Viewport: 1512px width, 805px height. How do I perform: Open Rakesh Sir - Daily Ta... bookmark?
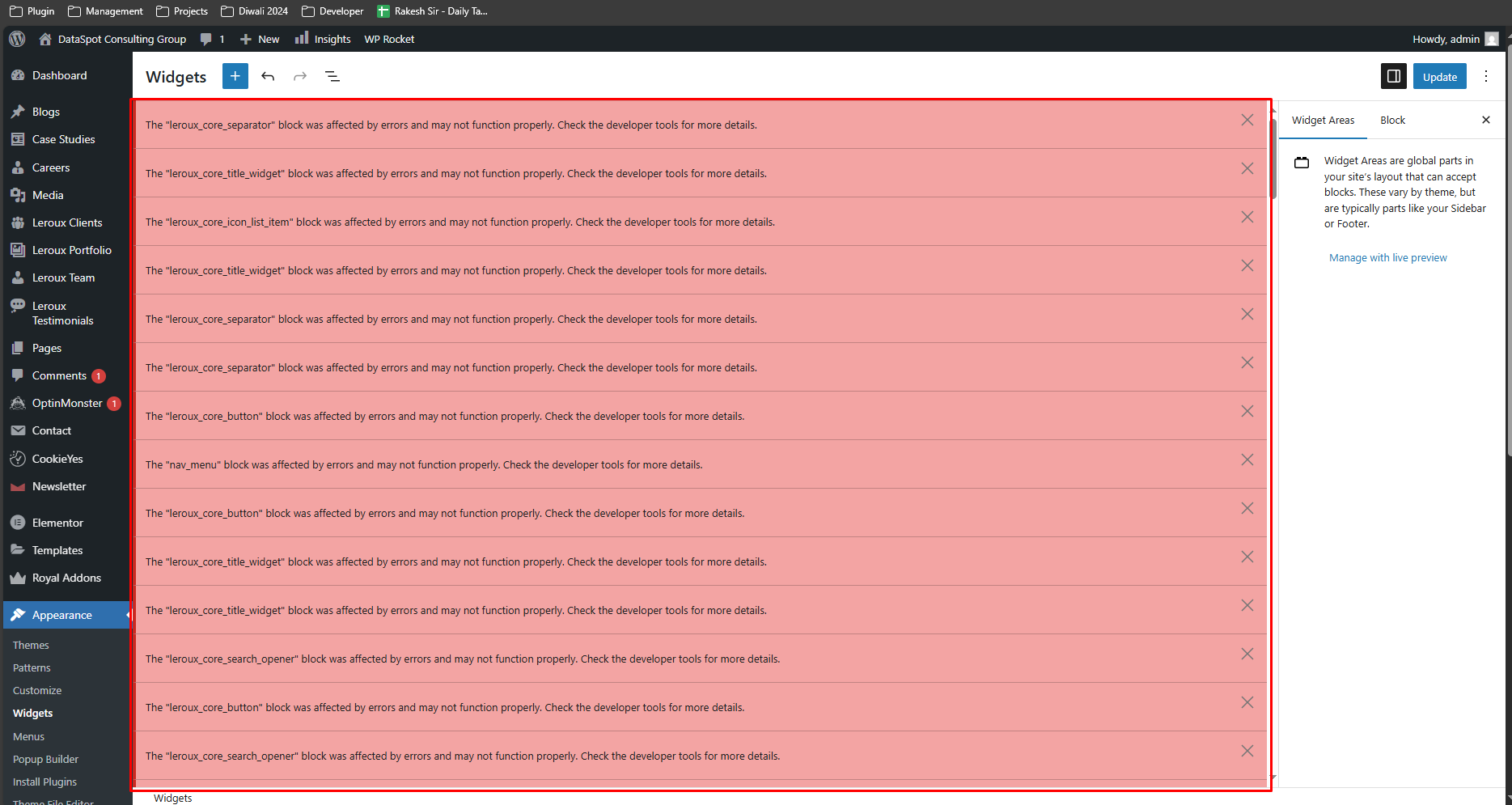tap(432, 11)
